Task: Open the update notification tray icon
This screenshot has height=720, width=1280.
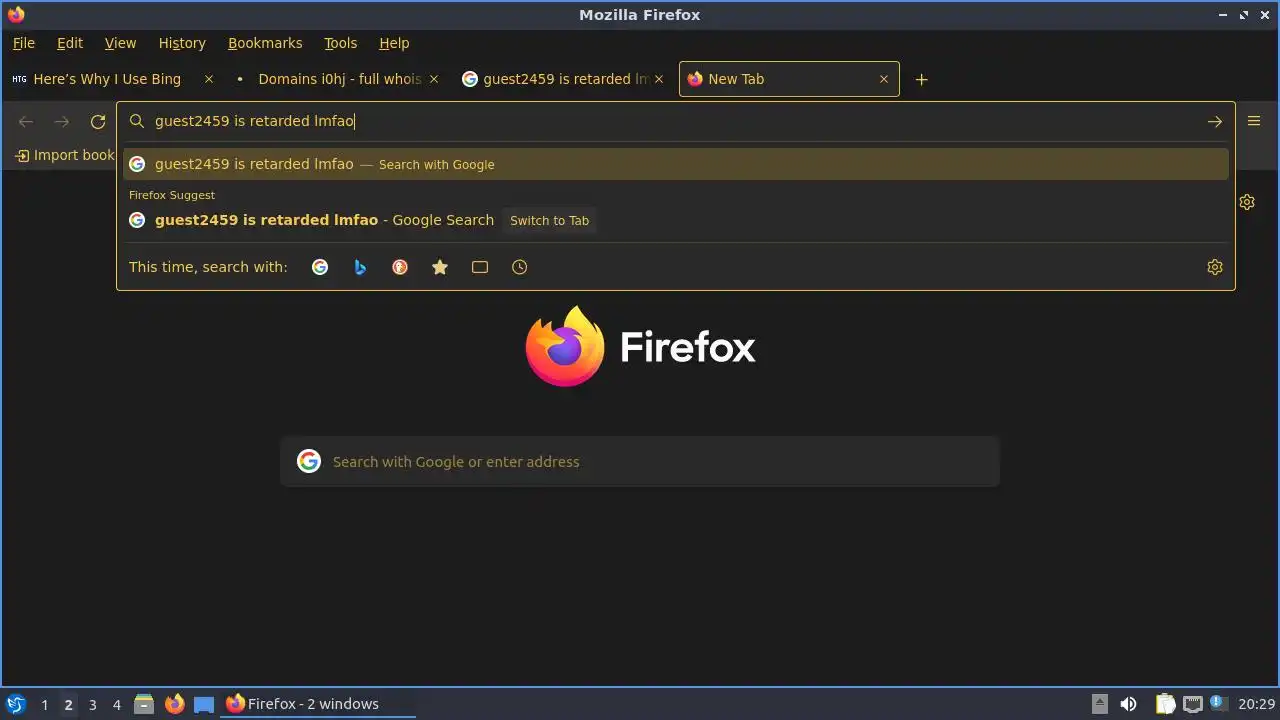Action: pyautogui.click(x=1218, y=704)
